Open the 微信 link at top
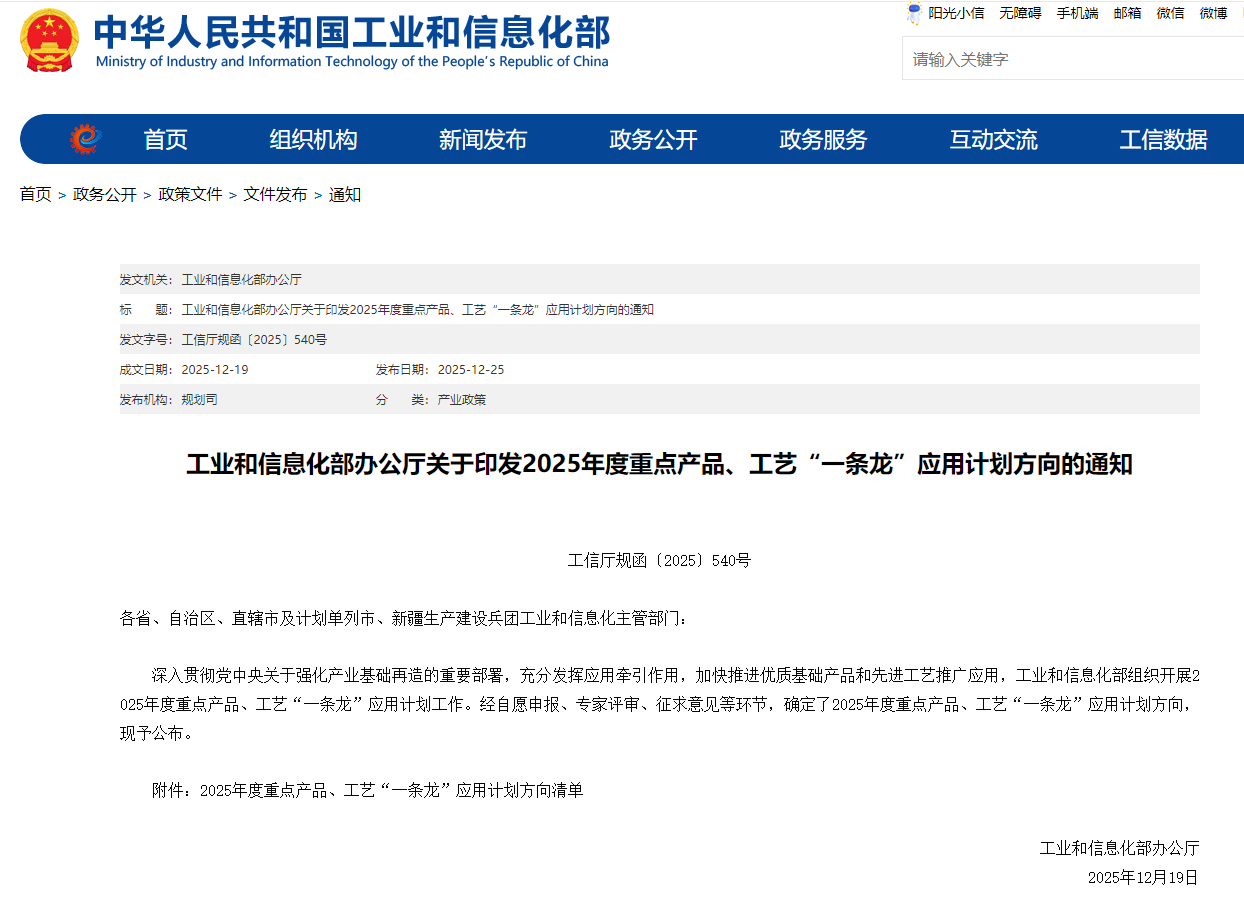The image size is (1244, 904). coord(1170,13)
